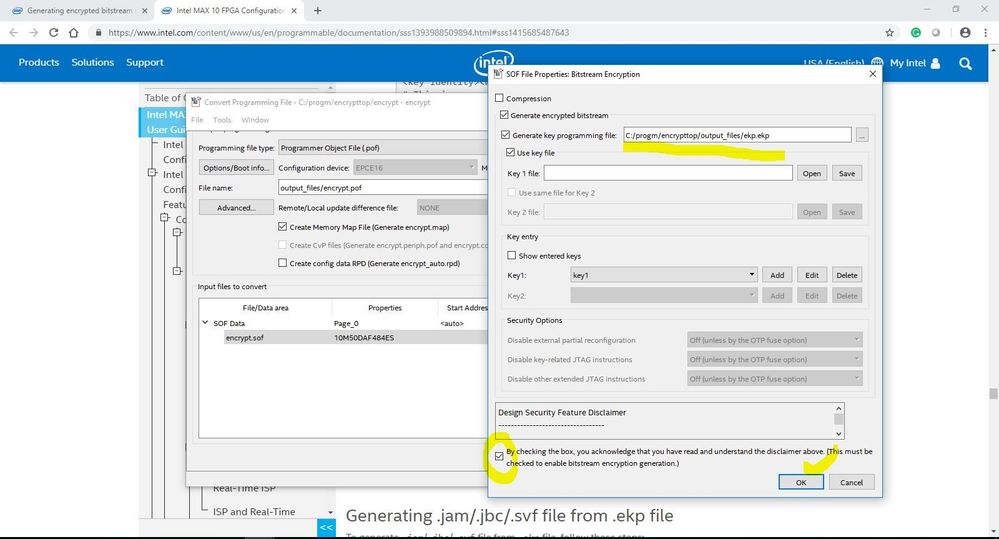999x539 pixels.
Task: Toggle the Compression checkbox
Action: click(x=500, y=98)
